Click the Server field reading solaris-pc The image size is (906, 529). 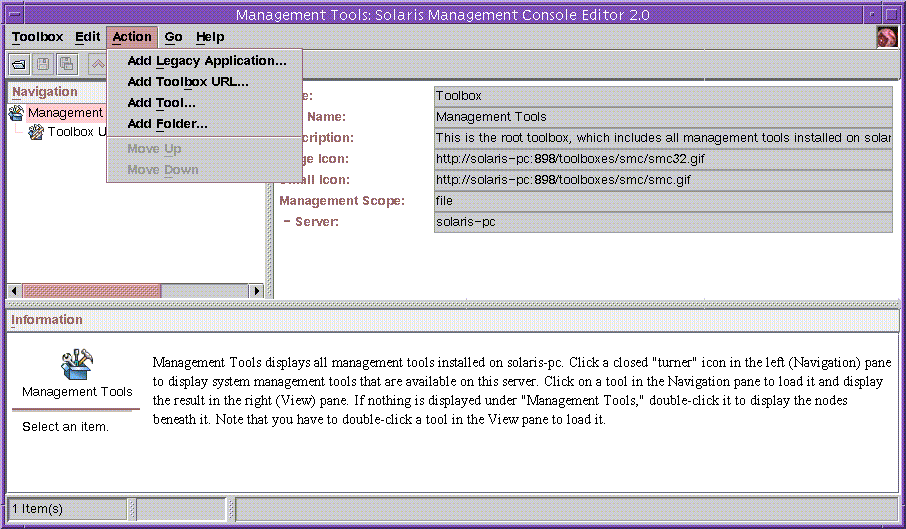pos(663,222)
